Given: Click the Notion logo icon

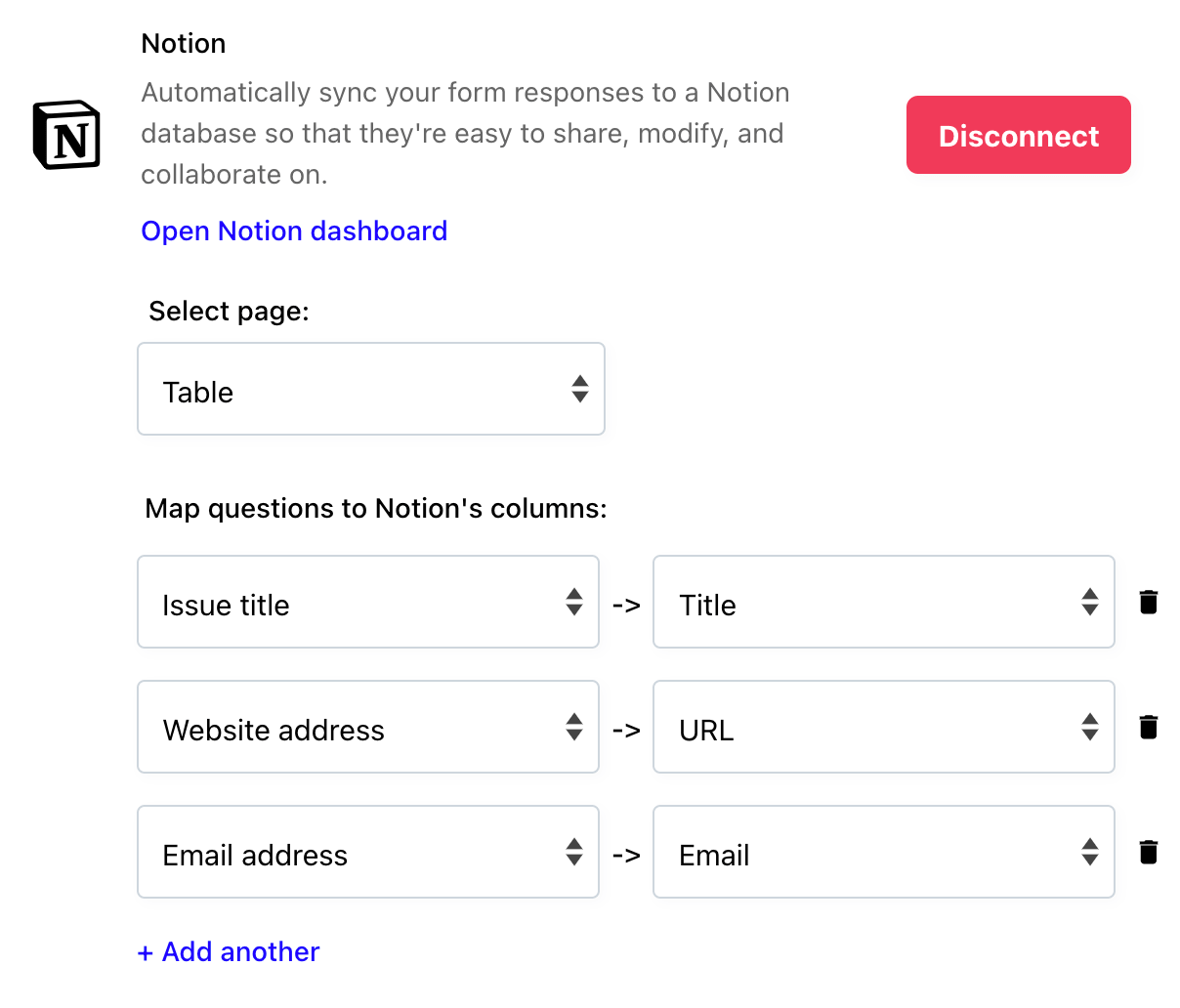Looking at the screenshot, I should (66, 134).
